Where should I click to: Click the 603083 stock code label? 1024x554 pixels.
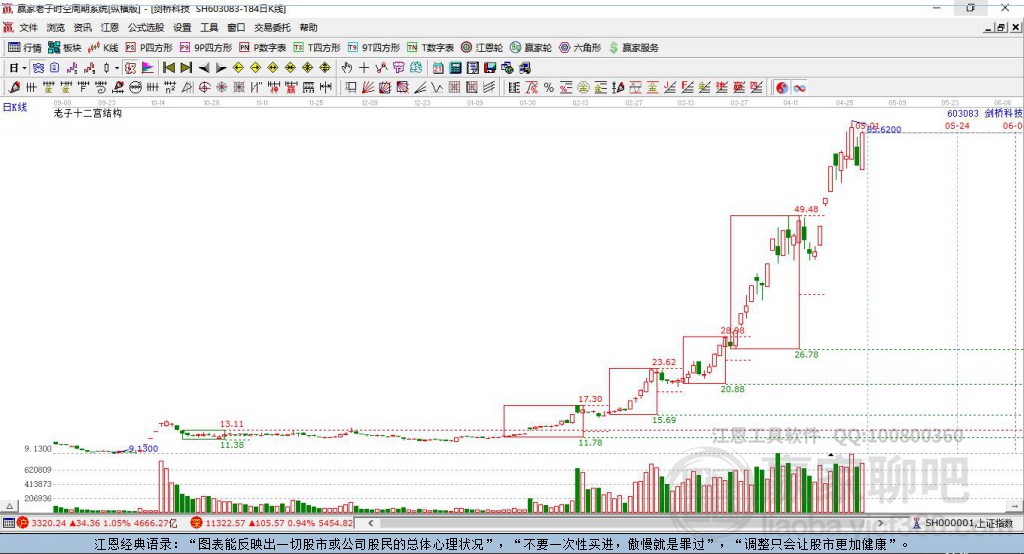click(x=963, y=113)
